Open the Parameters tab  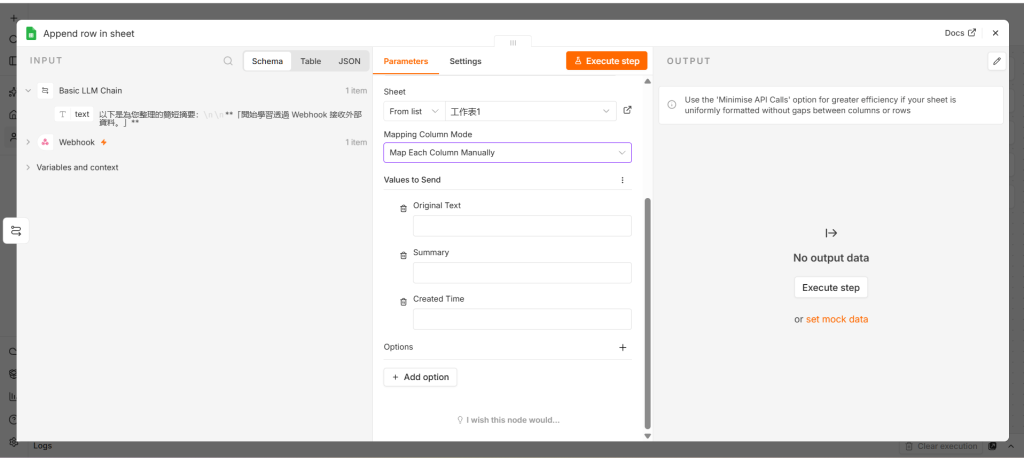pyautogui.click(x=406, y=61)
